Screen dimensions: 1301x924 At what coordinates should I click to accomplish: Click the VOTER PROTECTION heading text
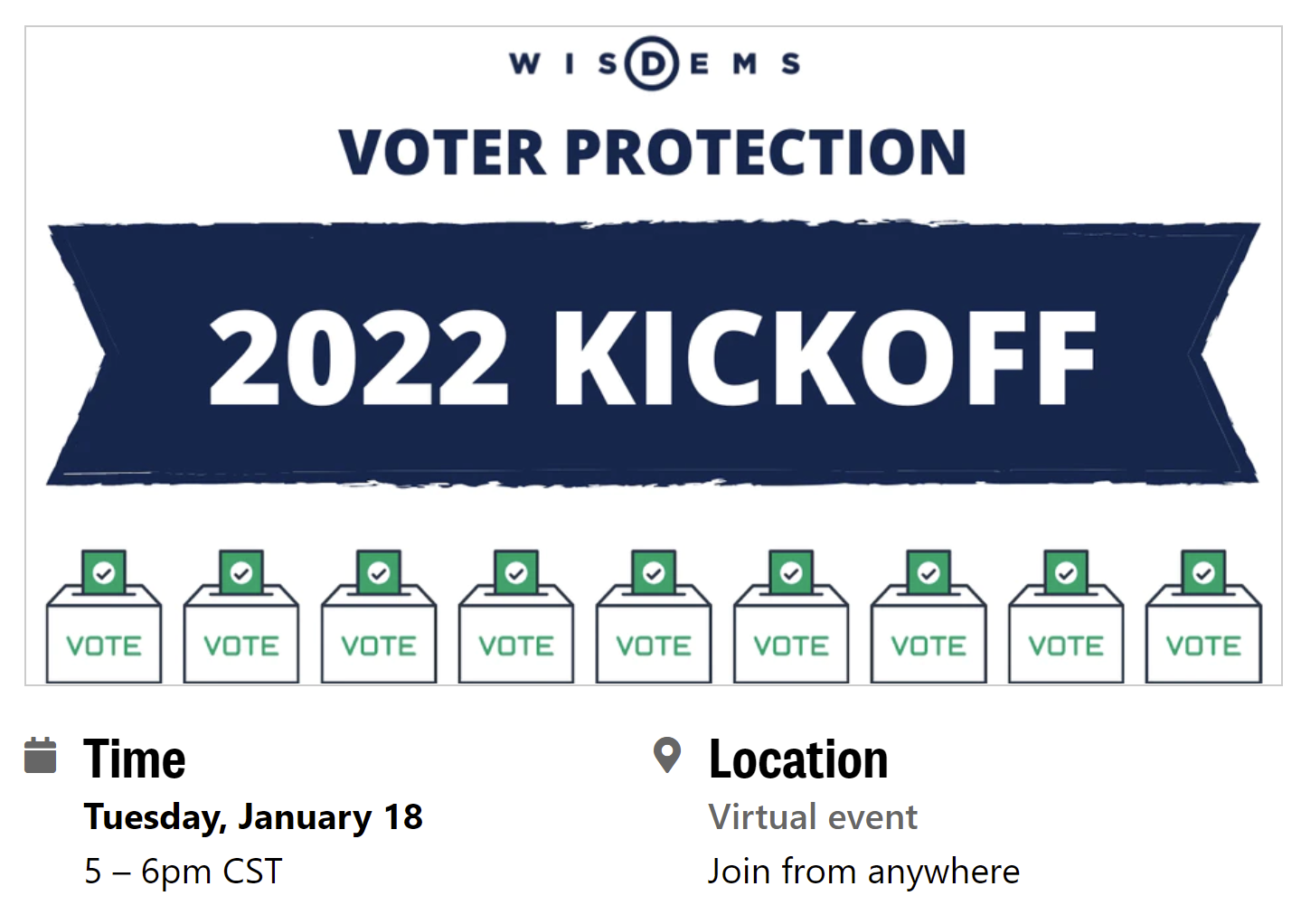(653, 152)
